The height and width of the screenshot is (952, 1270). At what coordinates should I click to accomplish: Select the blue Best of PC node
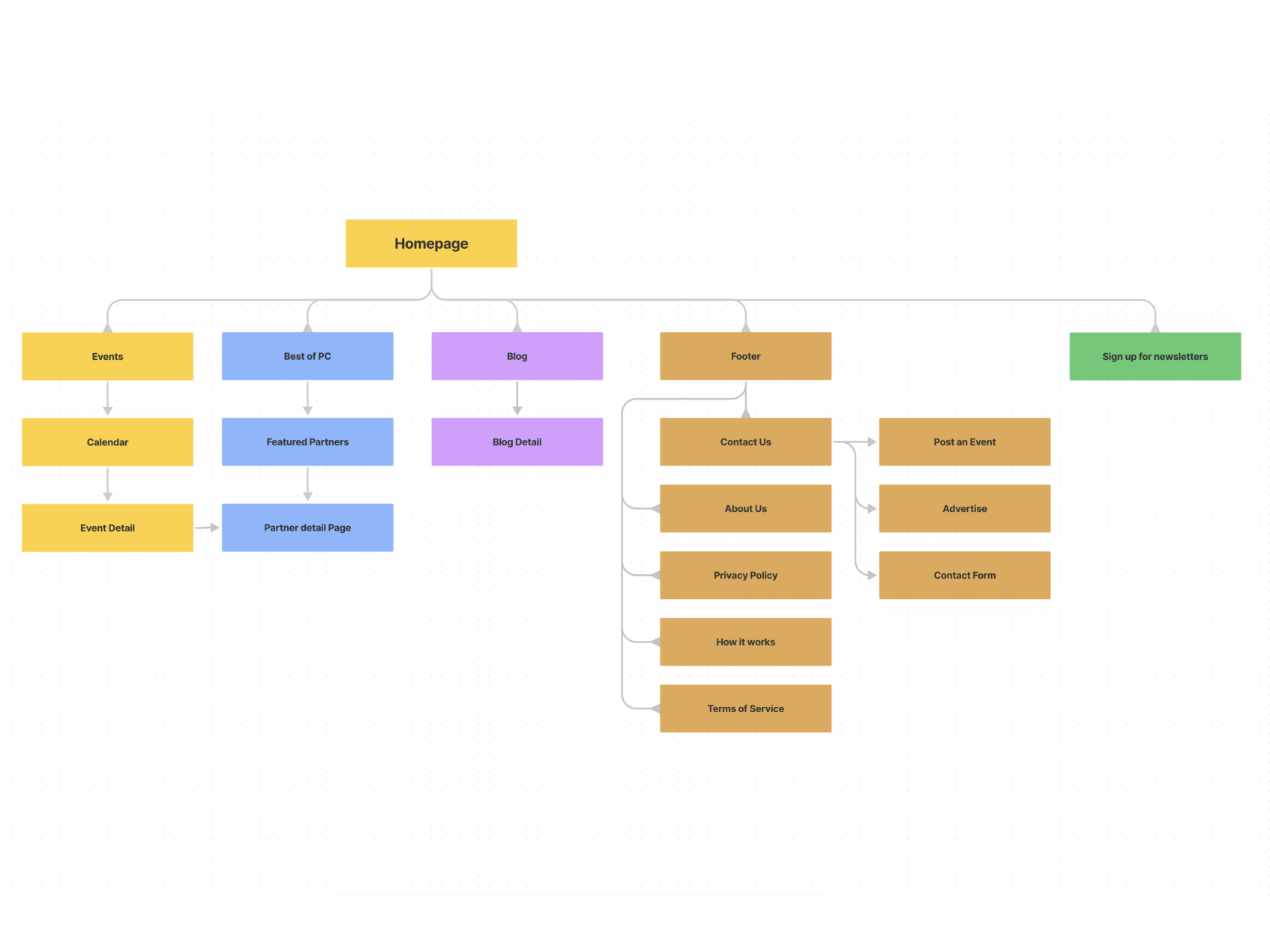307,356
